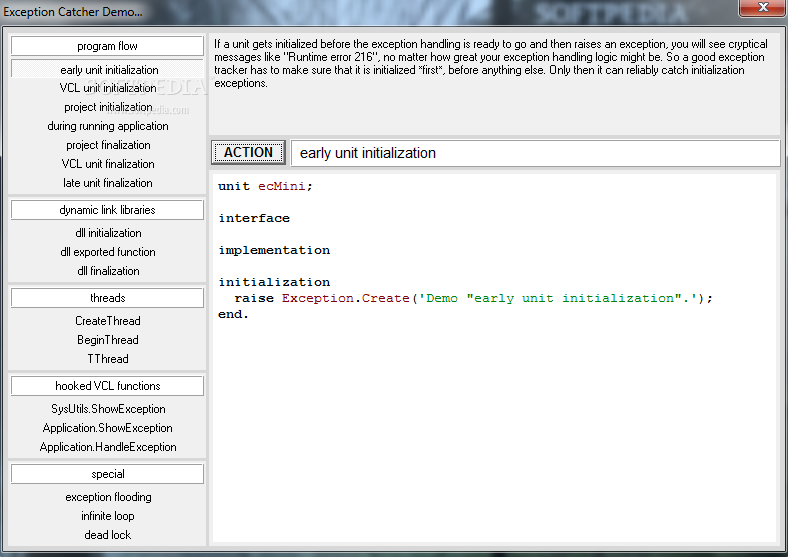Click the threads section header
The image size is (788, 557).
pos(107,298)
